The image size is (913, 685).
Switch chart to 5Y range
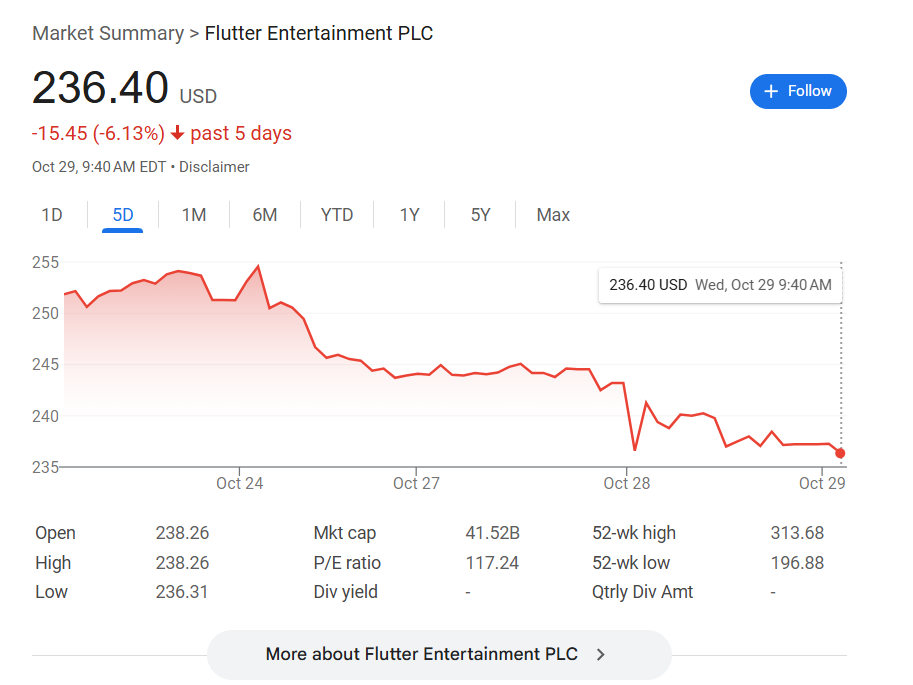[481, 215]
